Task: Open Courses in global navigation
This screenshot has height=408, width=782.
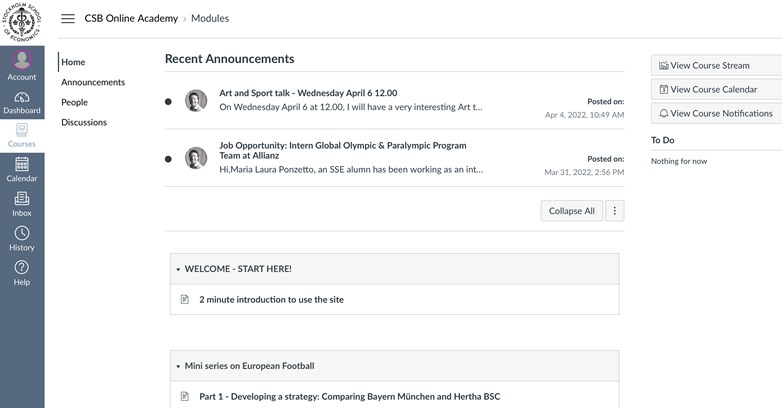Action: point(21,133)
